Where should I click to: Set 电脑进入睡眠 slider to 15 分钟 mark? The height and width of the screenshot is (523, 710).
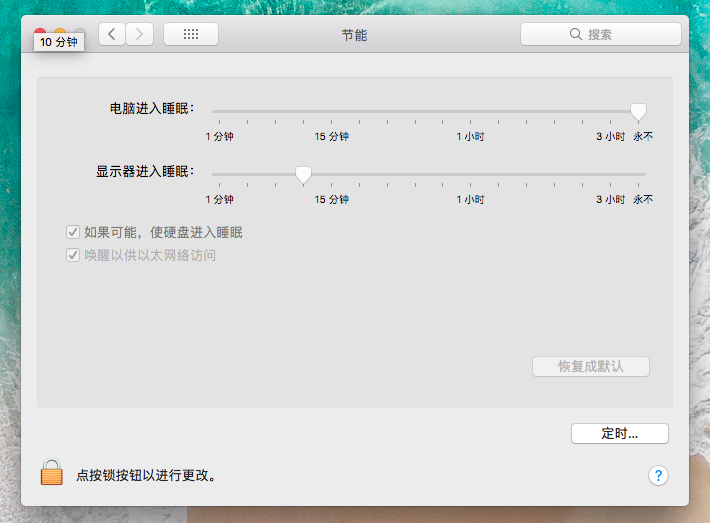click(332, 111)
